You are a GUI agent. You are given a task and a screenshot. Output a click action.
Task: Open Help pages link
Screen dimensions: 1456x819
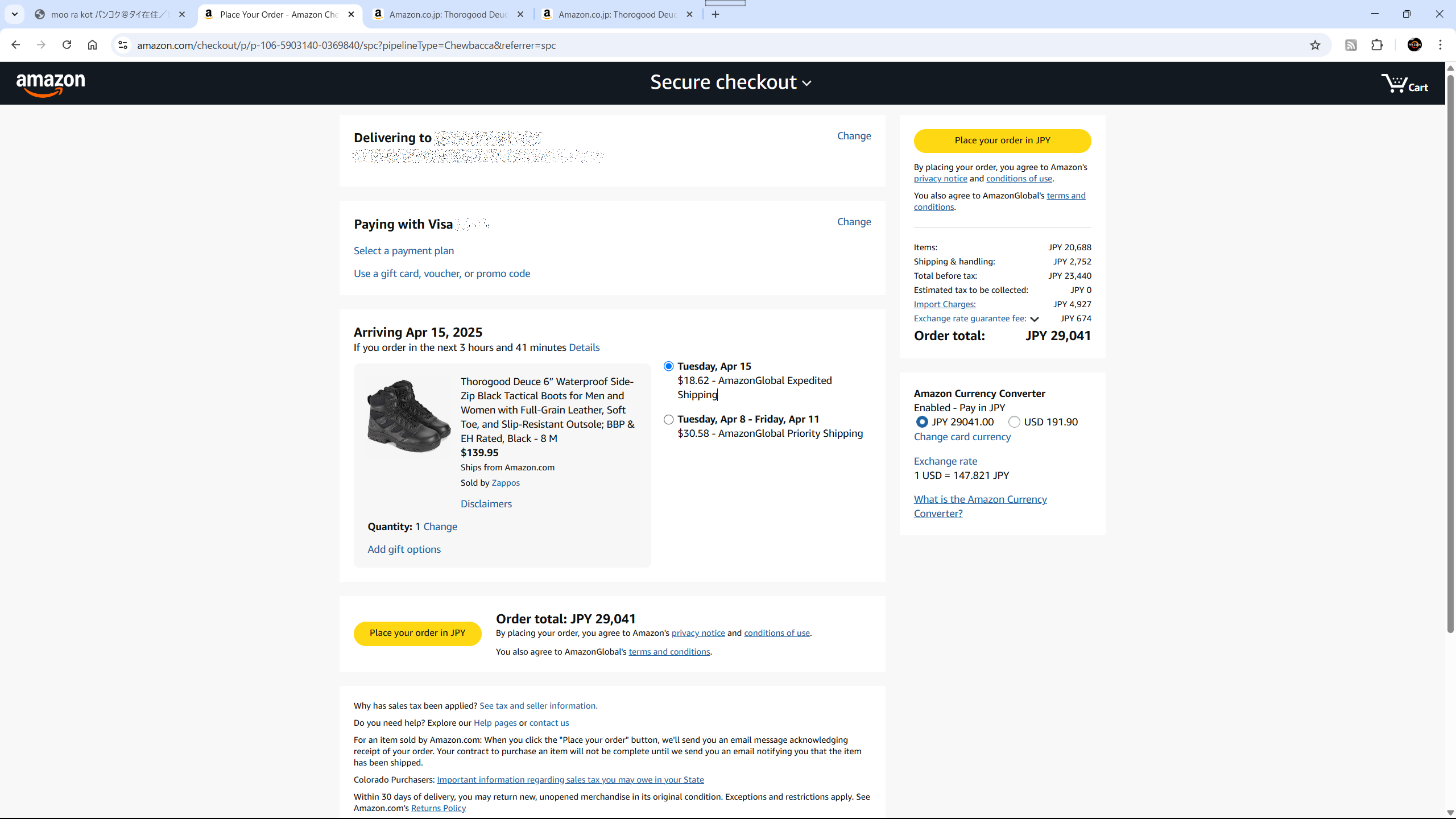tap(495, 723)
